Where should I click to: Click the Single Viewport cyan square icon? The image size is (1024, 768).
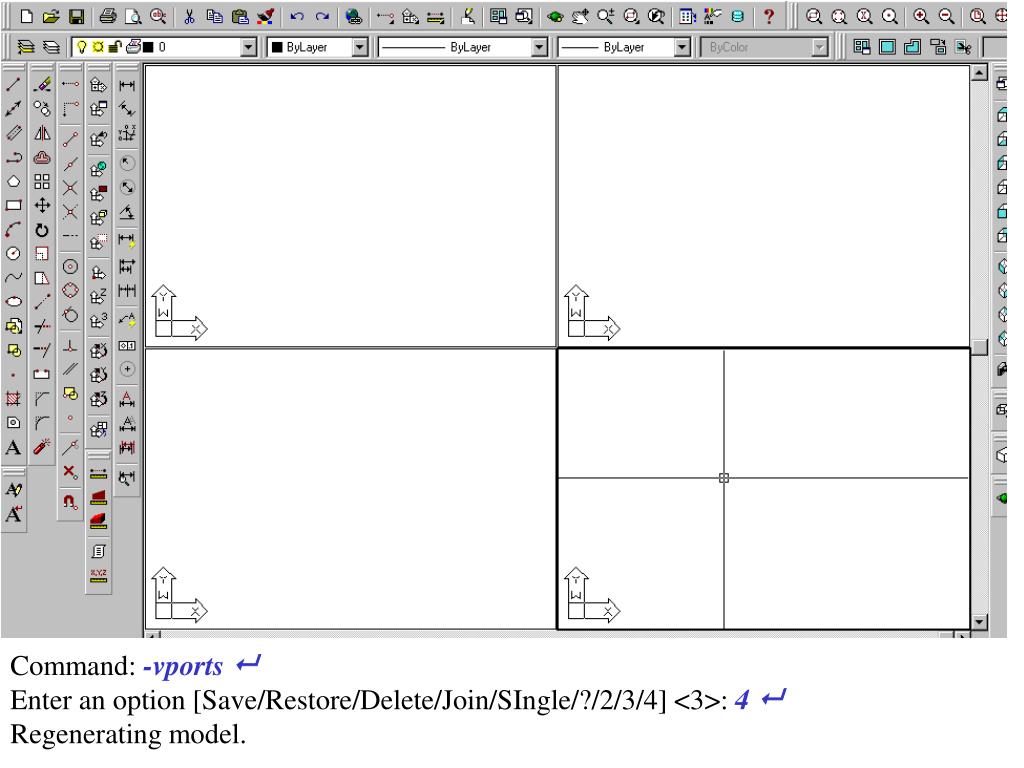[888, 47]
